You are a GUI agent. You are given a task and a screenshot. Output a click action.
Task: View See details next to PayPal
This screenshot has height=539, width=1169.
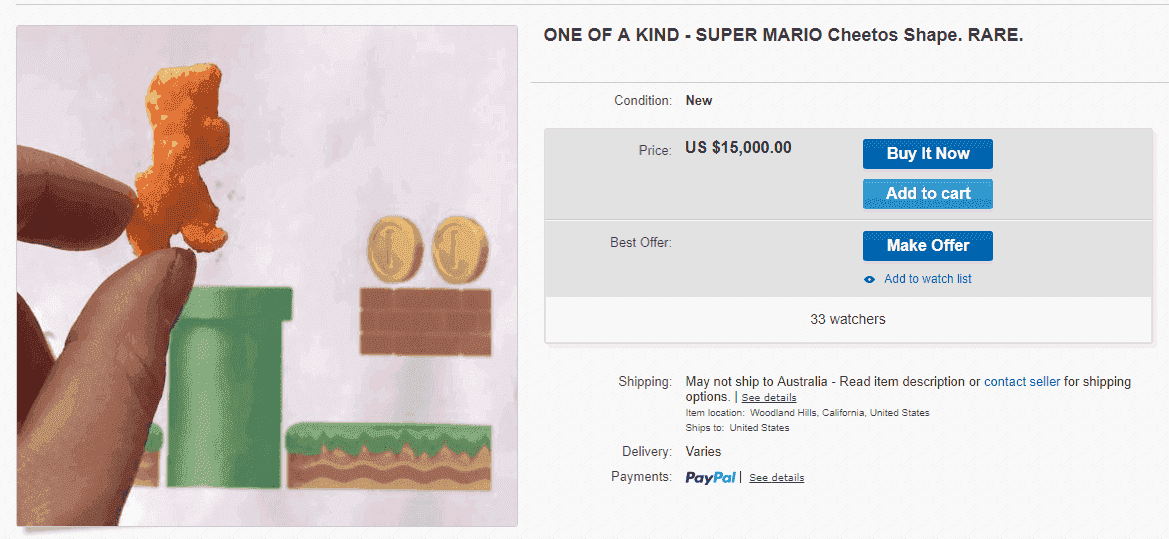tap(777, 477)
